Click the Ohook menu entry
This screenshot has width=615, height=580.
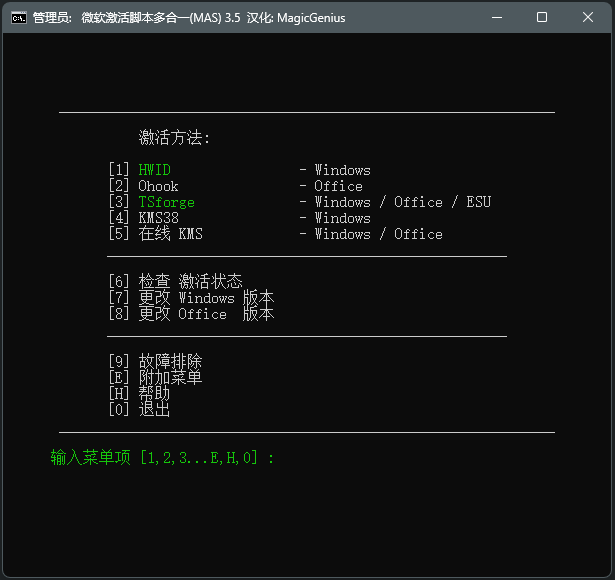(x=158, y=186)
